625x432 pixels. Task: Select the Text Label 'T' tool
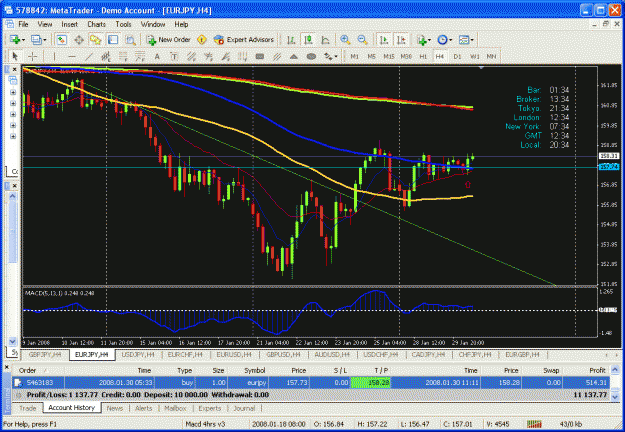coord(174,57)
